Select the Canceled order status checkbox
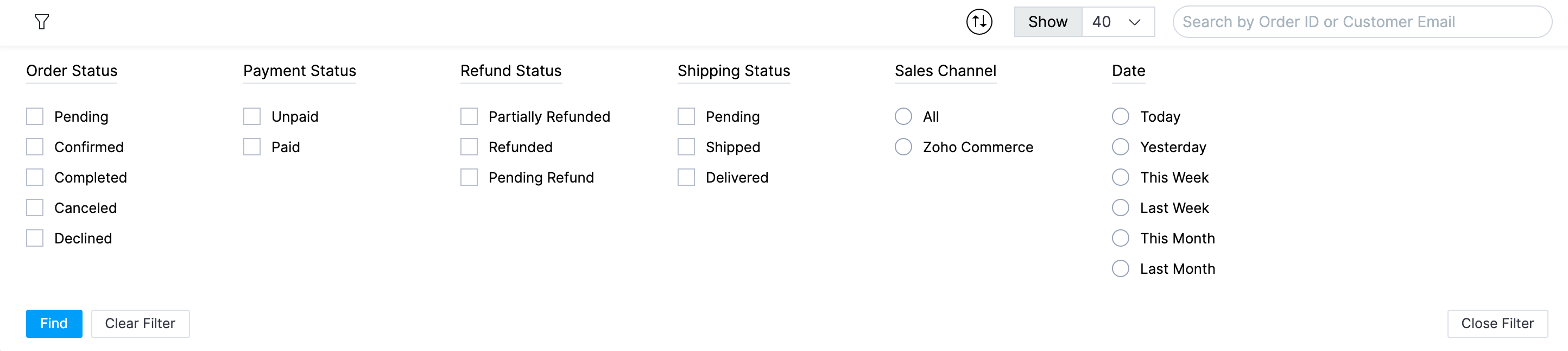The image size is (1568, 351). [35, 208]
